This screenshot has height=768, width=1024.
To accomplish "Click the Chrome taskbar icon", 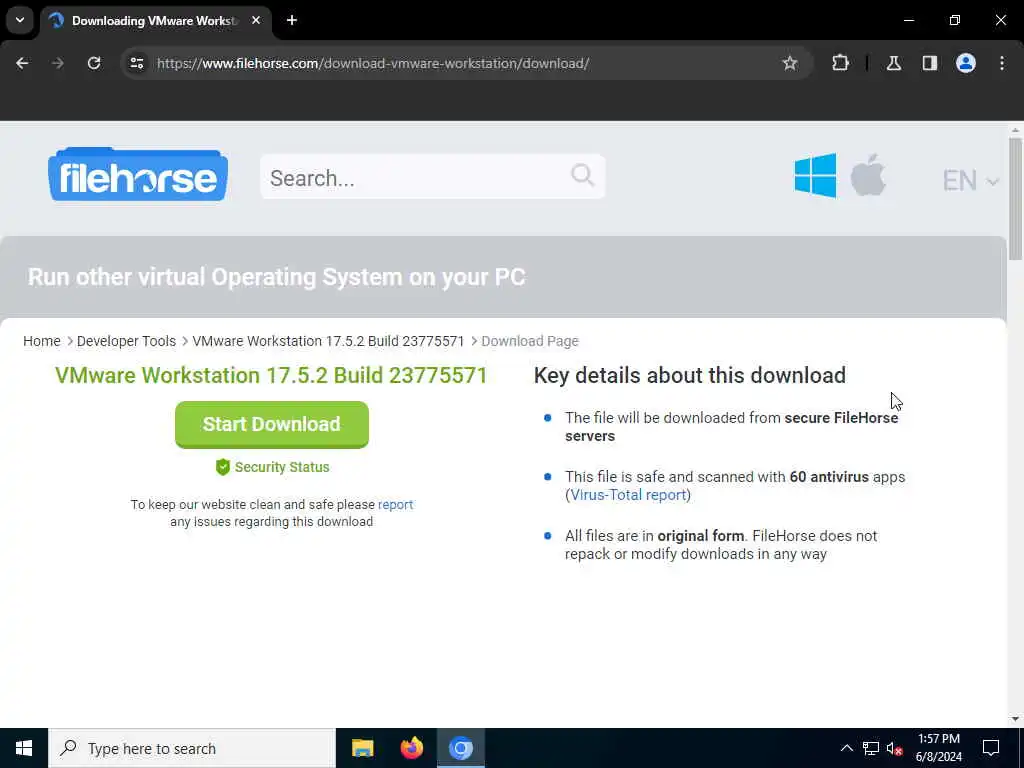I will 460,748.
